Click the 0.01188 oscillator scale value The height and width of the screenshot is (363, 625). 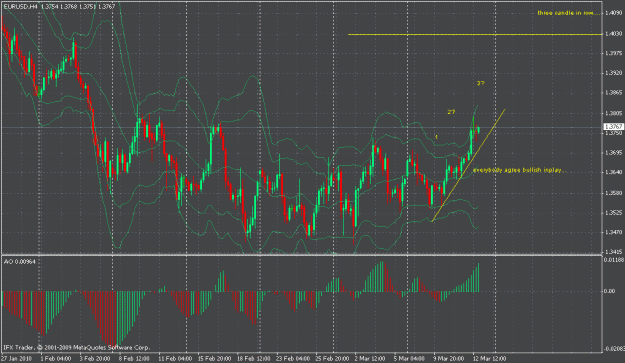(614, 260)
